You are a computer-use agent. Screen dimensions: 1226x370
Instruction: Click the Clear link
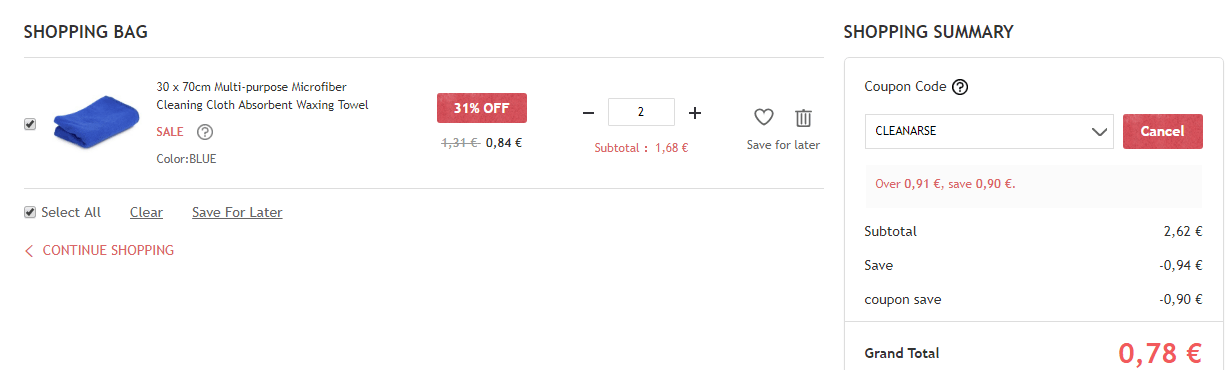(x=146, y=212)
